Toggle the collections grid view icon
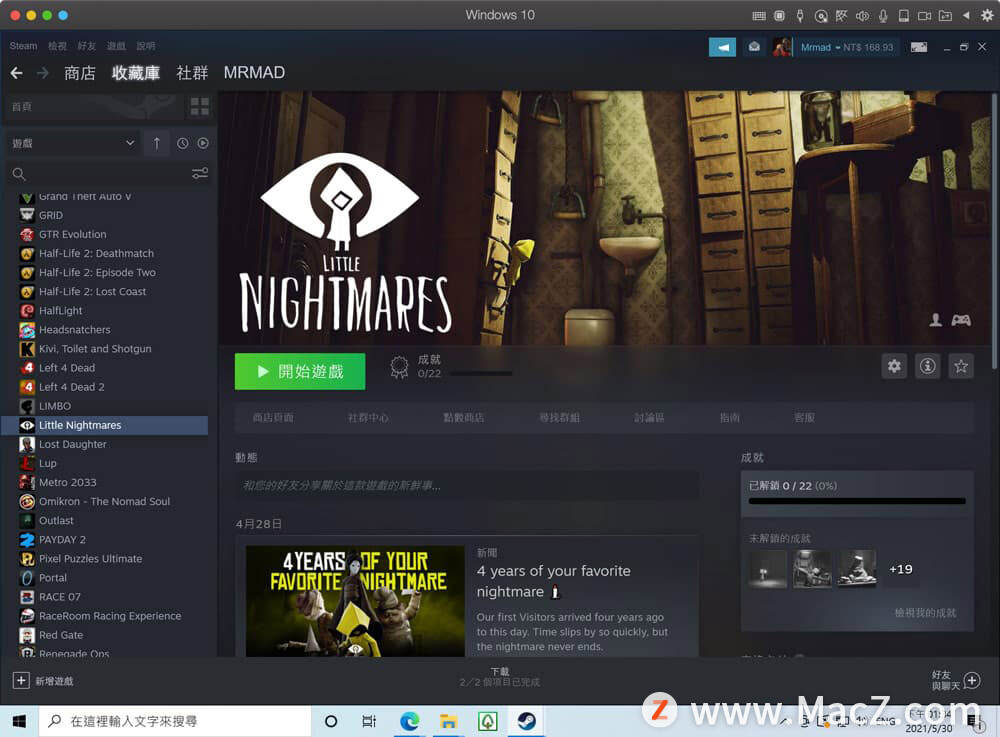 pos(200,106)
